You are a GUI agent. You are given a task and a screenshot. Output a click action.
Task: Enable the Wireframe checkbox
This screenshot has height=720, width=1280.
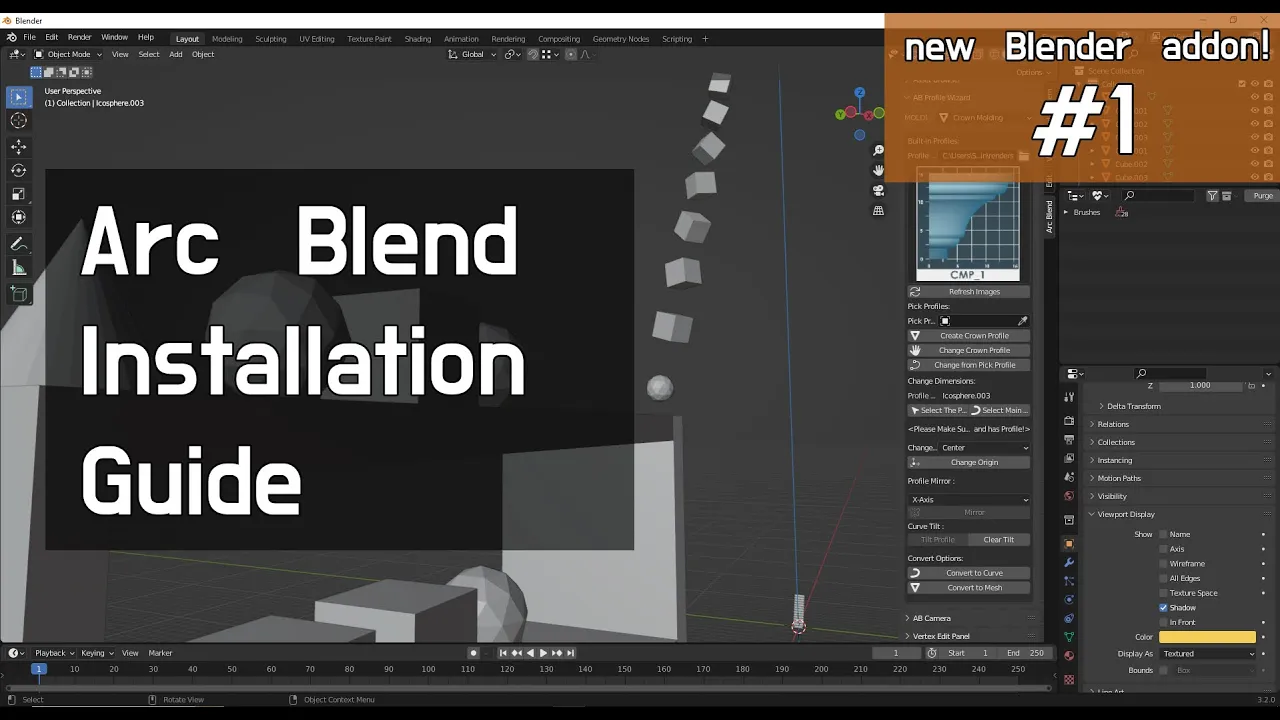[x=1163, y=564]
